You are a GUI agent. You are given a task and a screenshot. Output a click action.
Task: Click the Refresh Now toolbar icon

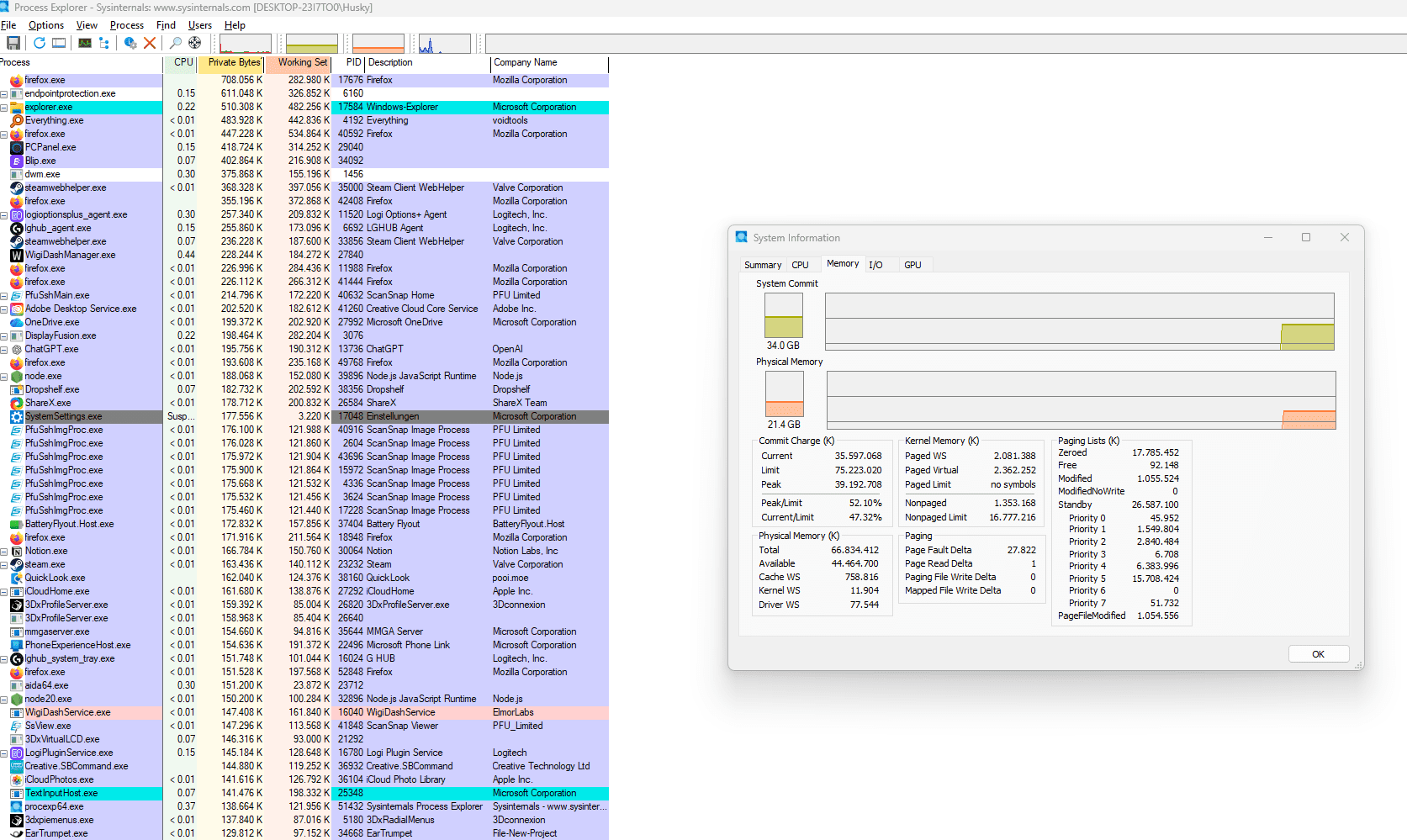40,43
